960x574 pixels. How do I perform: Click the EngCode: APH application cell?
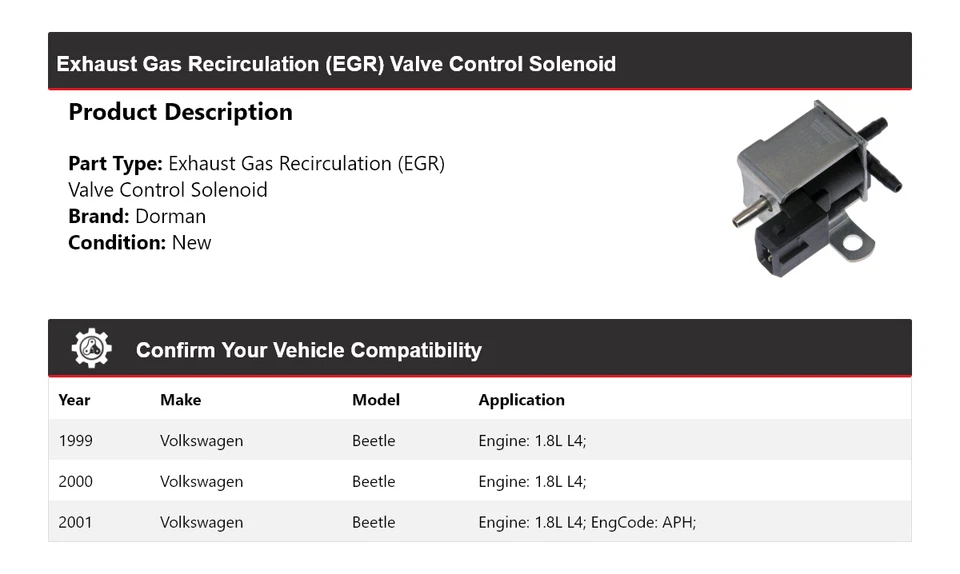[x=587, y=522]
